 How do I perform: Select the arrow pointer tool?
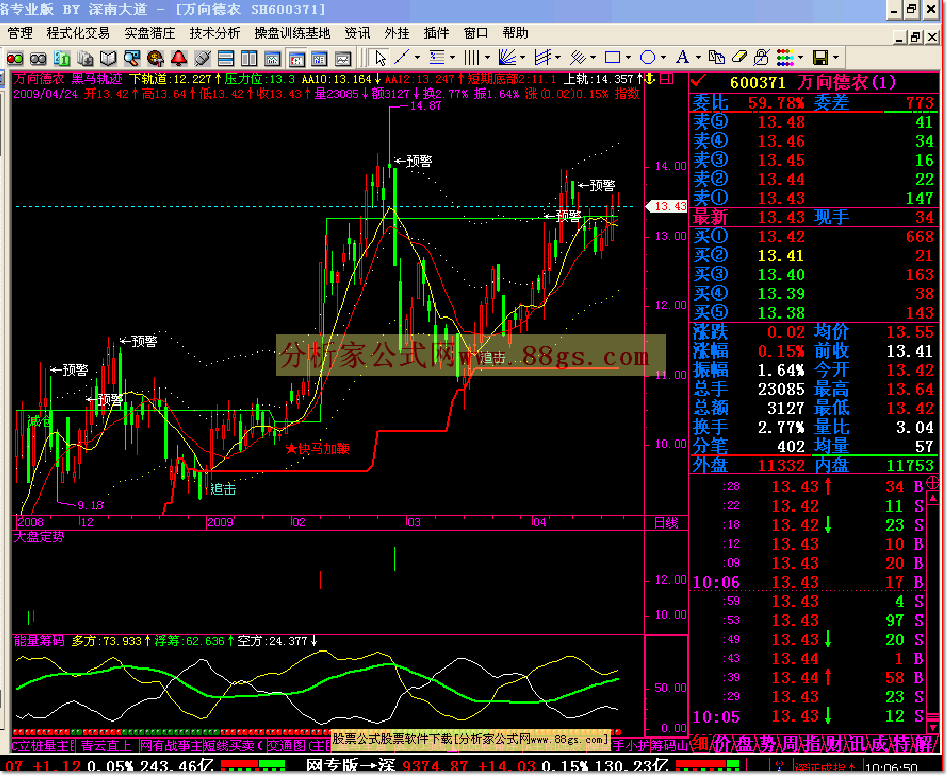click(x=380, y=58)
